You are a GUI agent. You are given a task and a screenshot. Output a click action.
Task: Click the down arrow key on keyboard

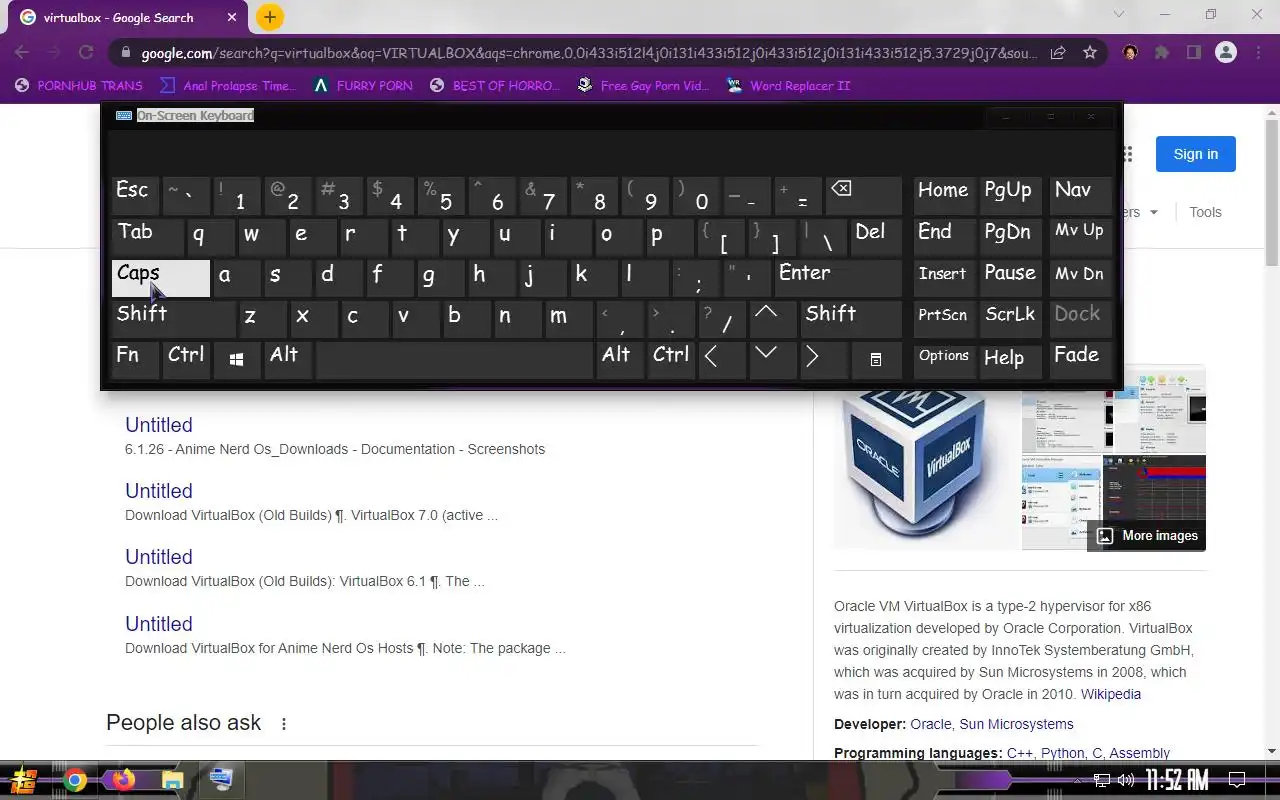[x=772, y=359]
